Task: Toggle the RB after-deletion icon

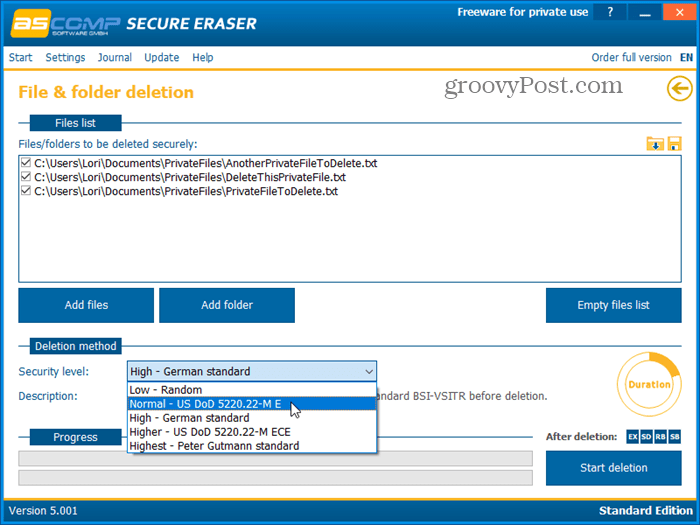Action: tap(660, 437)
